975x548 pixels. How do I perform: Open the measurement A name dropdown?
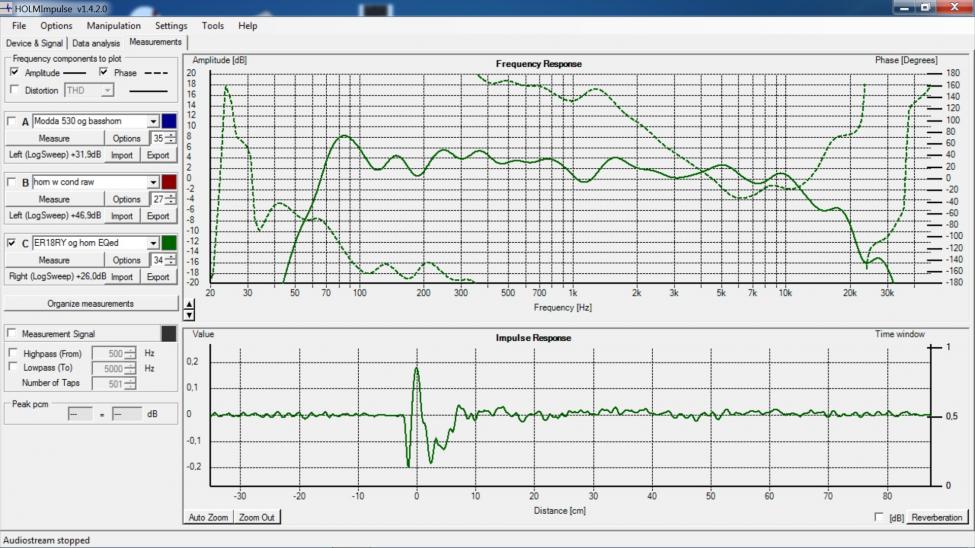153,121
